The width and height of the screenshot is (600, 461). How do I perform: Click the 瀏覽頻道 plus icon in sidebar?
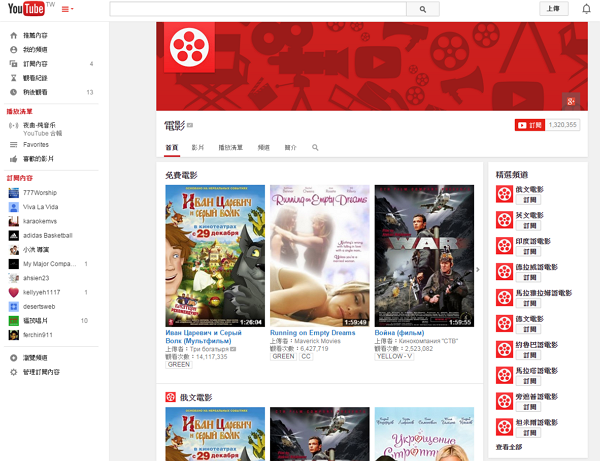tap(13, 356)
